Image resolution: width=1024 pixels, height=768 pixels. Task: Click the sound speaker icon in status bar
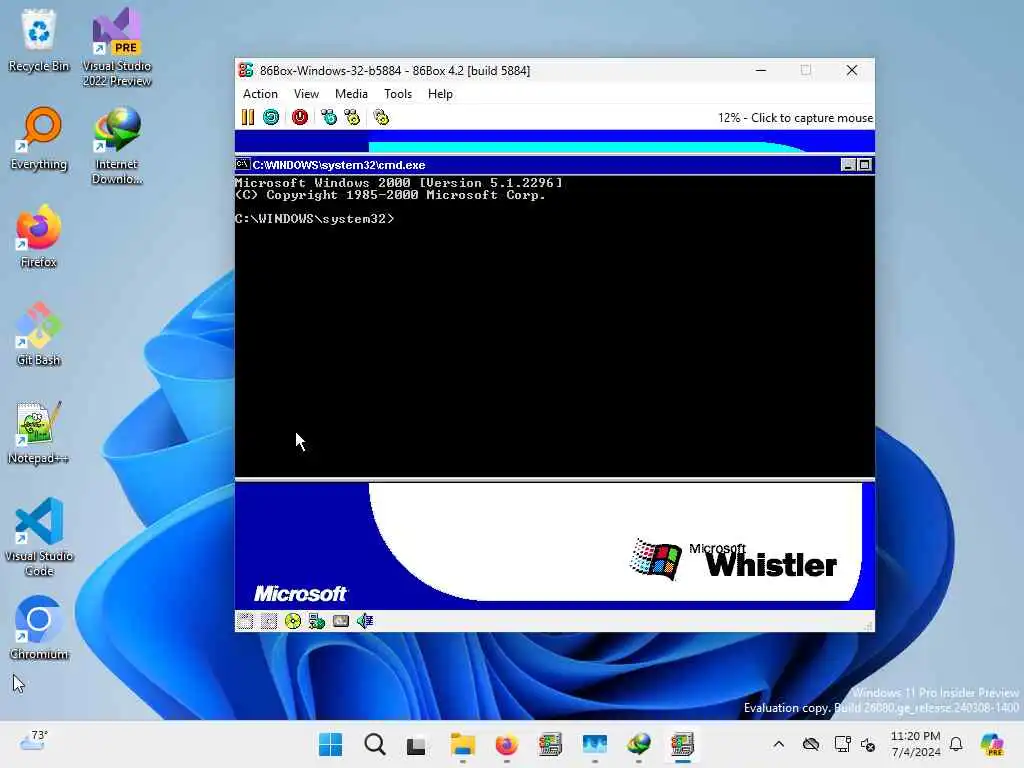364,621
